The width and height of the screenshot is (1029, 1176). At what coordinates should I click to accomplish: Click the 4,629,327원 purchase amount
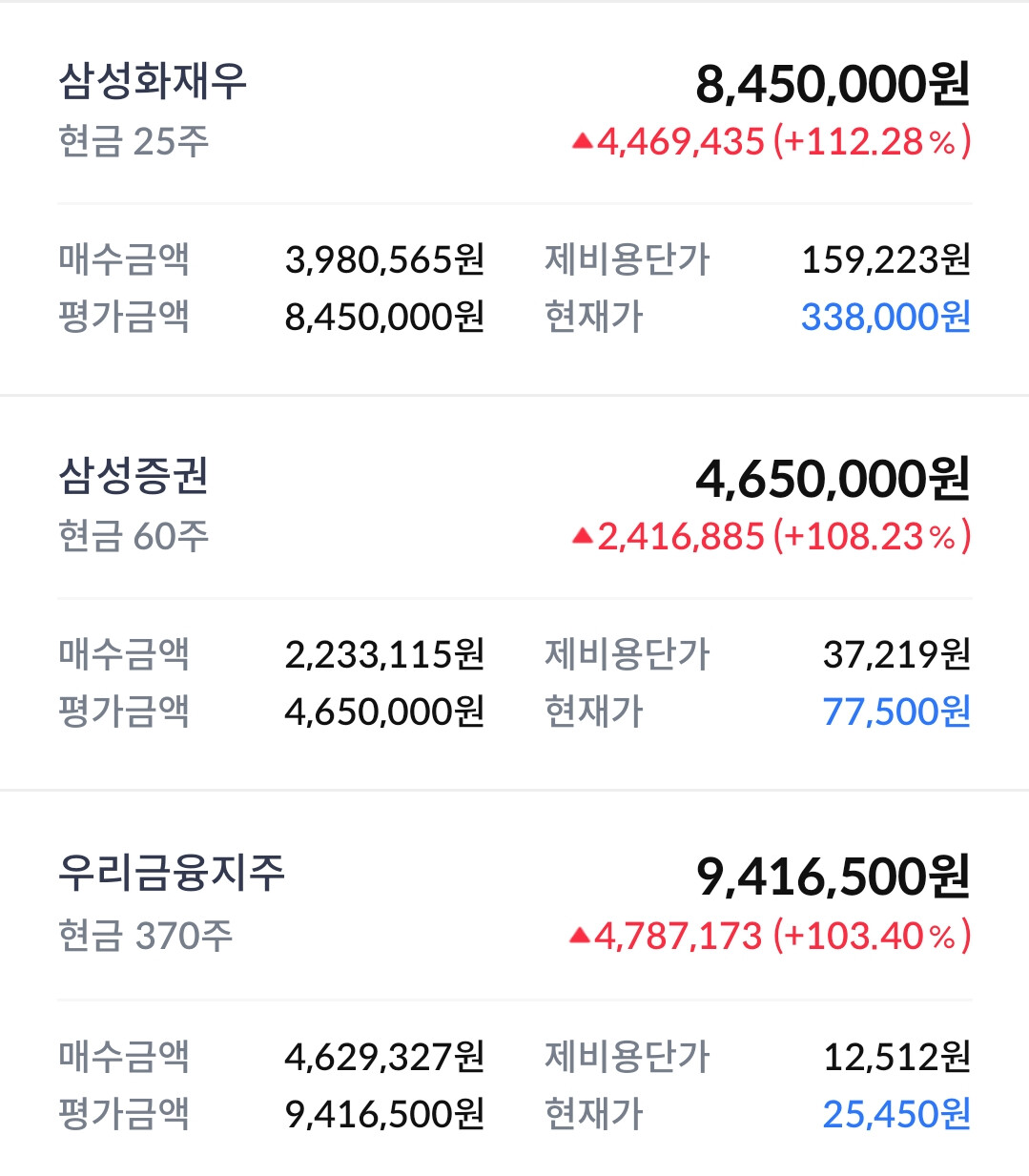pos(384,1057)
